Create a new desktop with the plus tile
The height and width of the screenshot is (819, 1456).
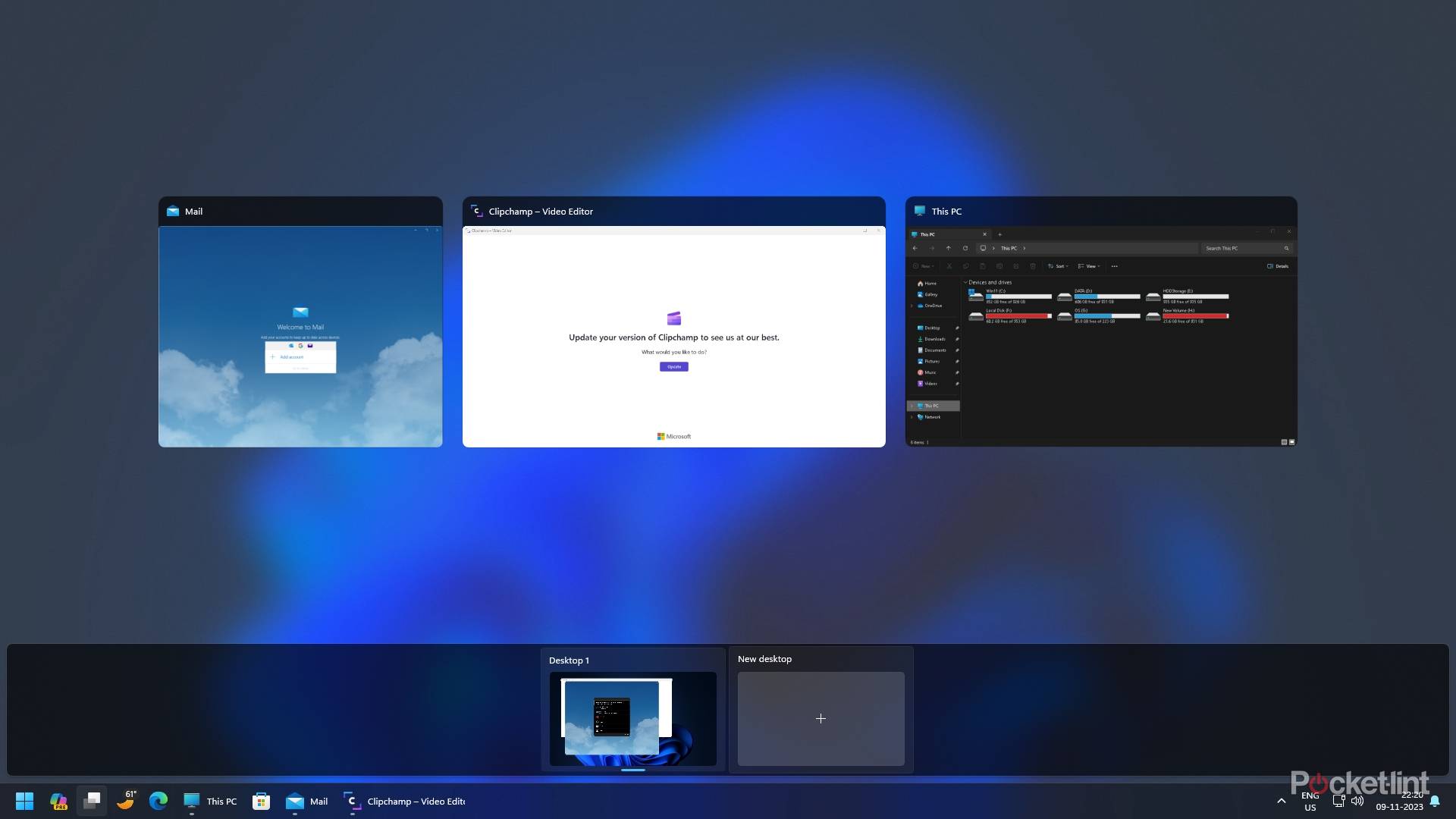point(821,718)
